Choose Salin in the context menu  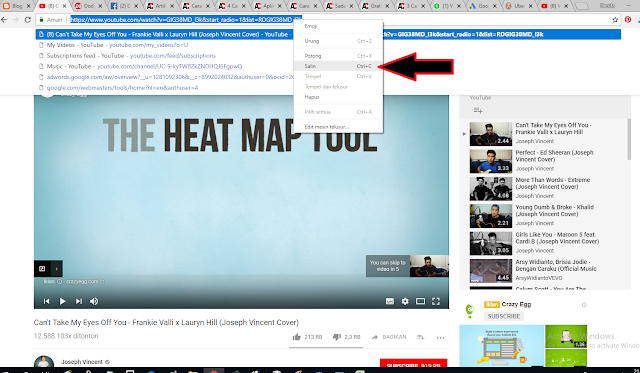pyautogui.click(x=338, y=66)
